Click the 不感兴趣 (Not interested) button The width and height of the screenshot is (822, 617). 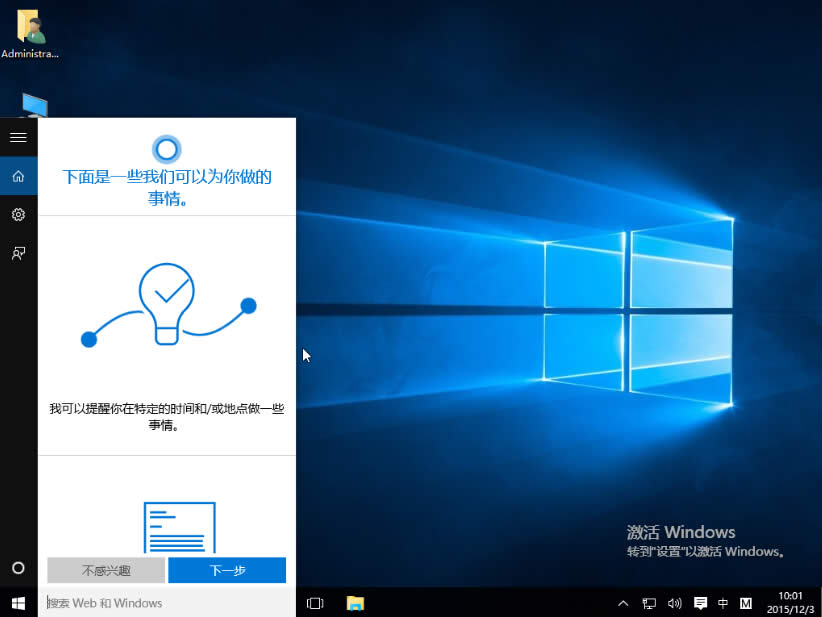104,569
